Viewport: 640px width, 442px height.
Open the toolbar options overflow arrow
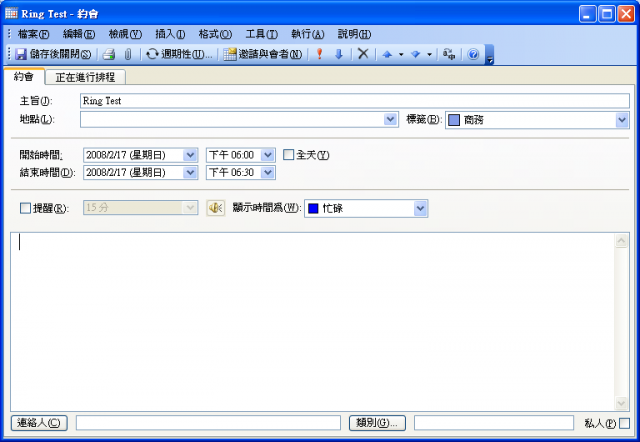(x=489, y=55)
